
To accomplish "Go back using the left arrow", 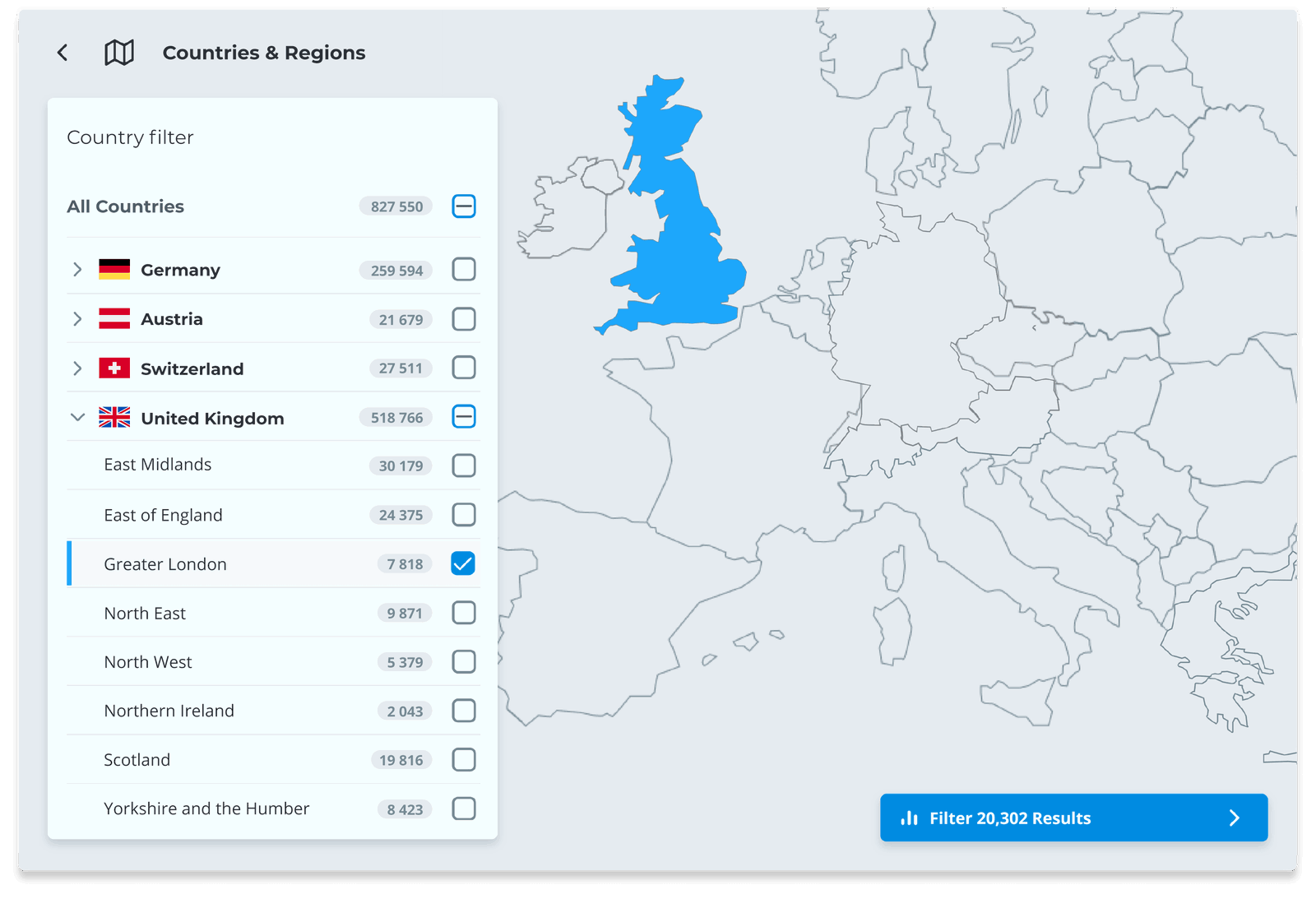I will point(63,53).
